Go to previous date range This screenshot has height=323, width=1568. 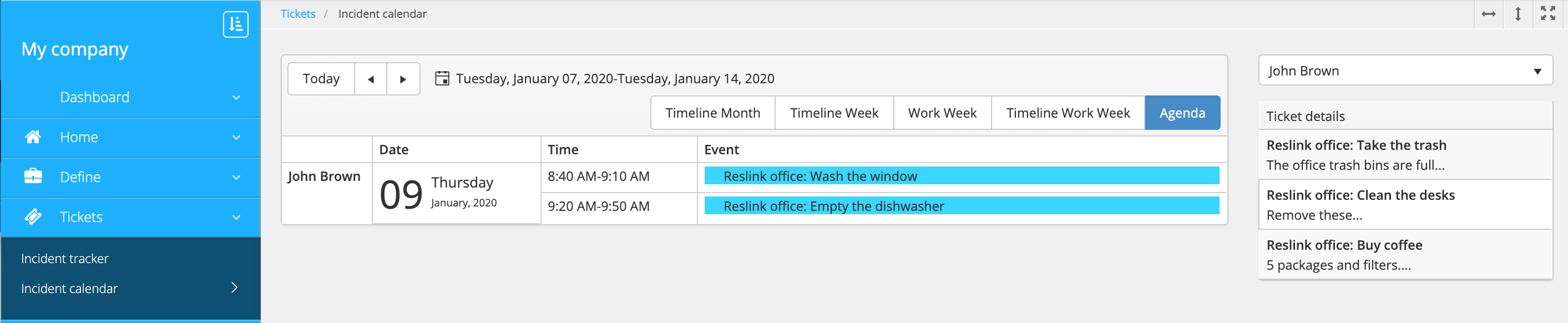coord(371,79)
